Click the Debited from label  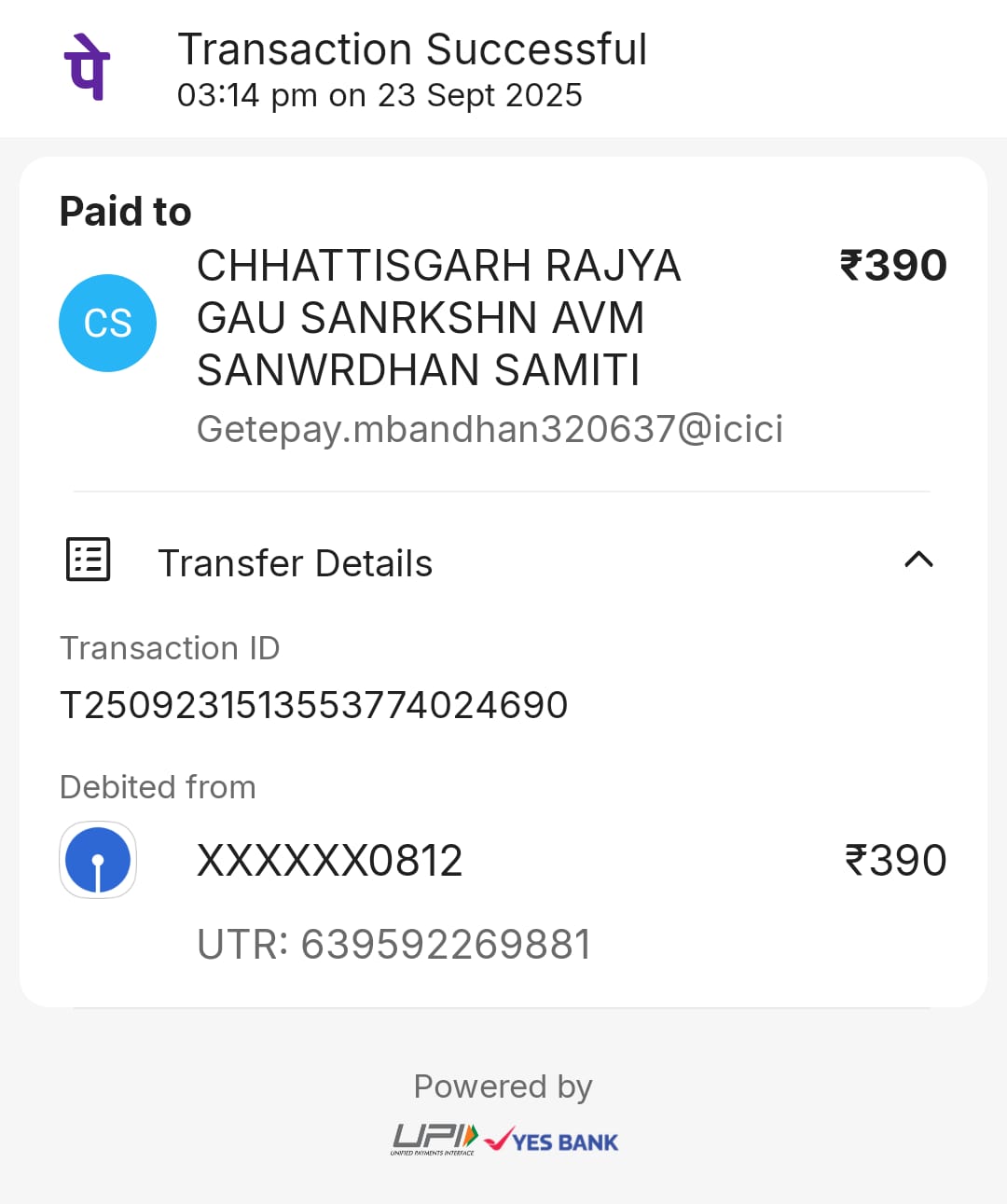158,787
